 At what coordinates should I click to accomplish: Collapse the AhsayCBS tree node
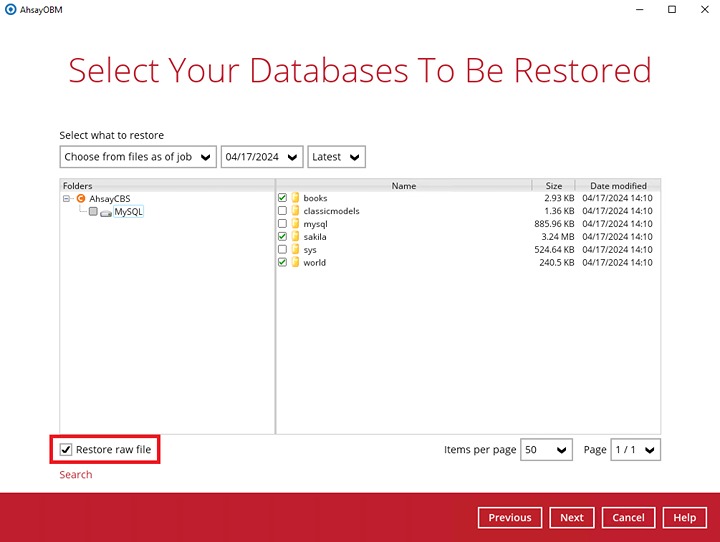[67, 198]
